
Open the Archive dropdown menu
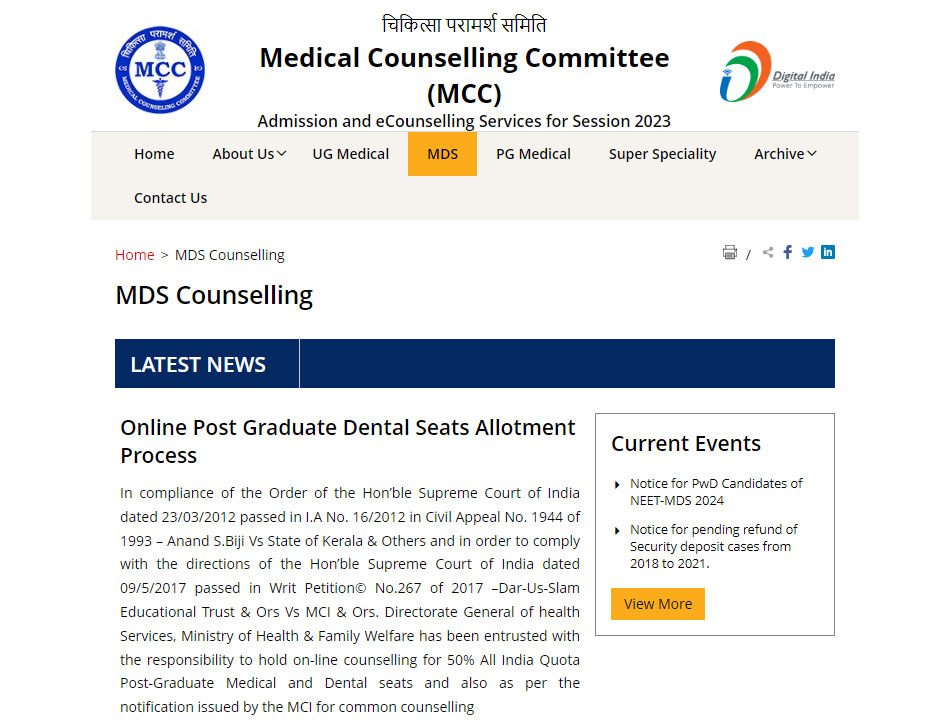(x=780, y=153)
